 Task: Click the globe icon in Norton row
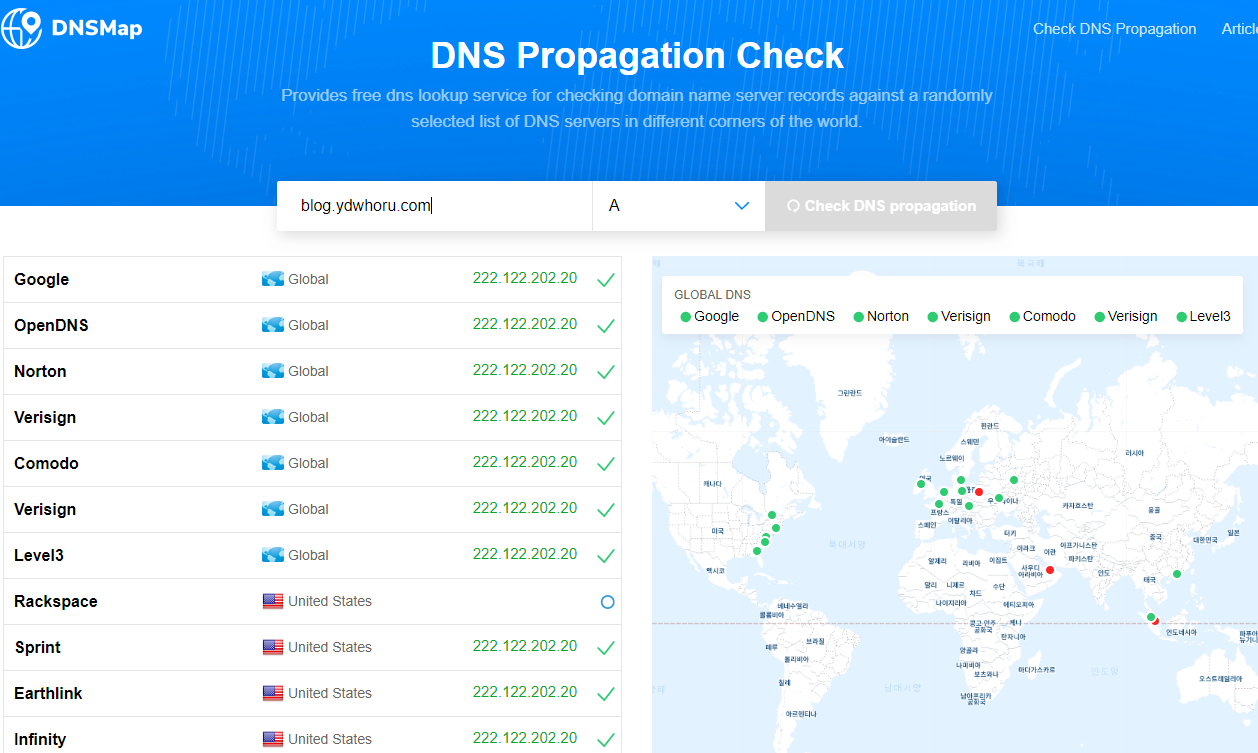pyautogui.click(x=273, y=371)
